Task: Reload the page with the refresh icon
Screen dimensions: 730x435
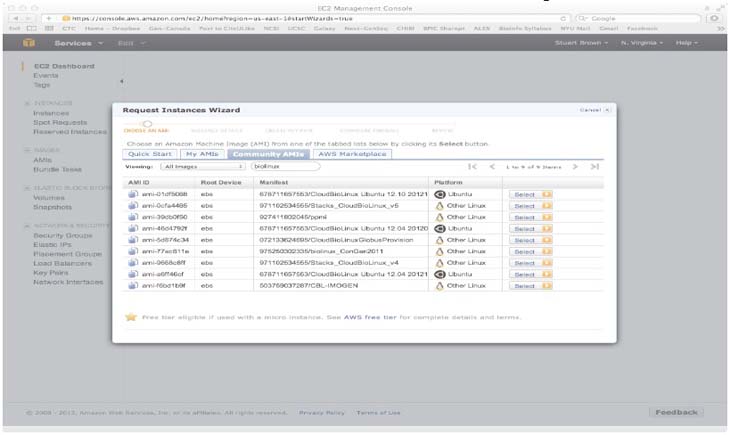Action: point(563,19)
